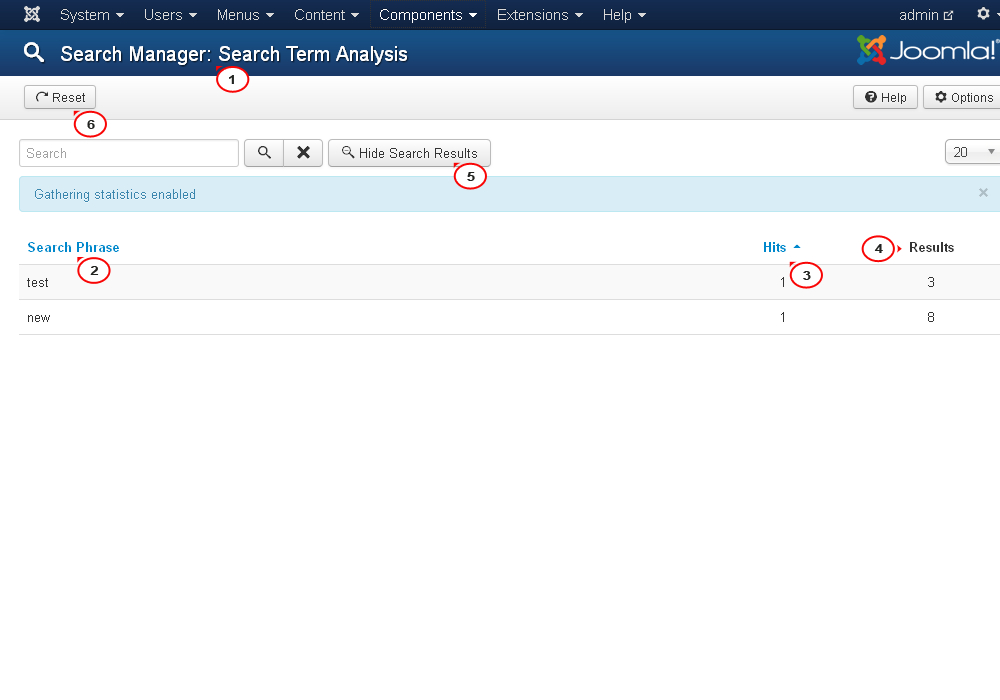Viewport: 1000px width, 700px height.
Task: Open the Users menu
Action: (x=170, y=15)
